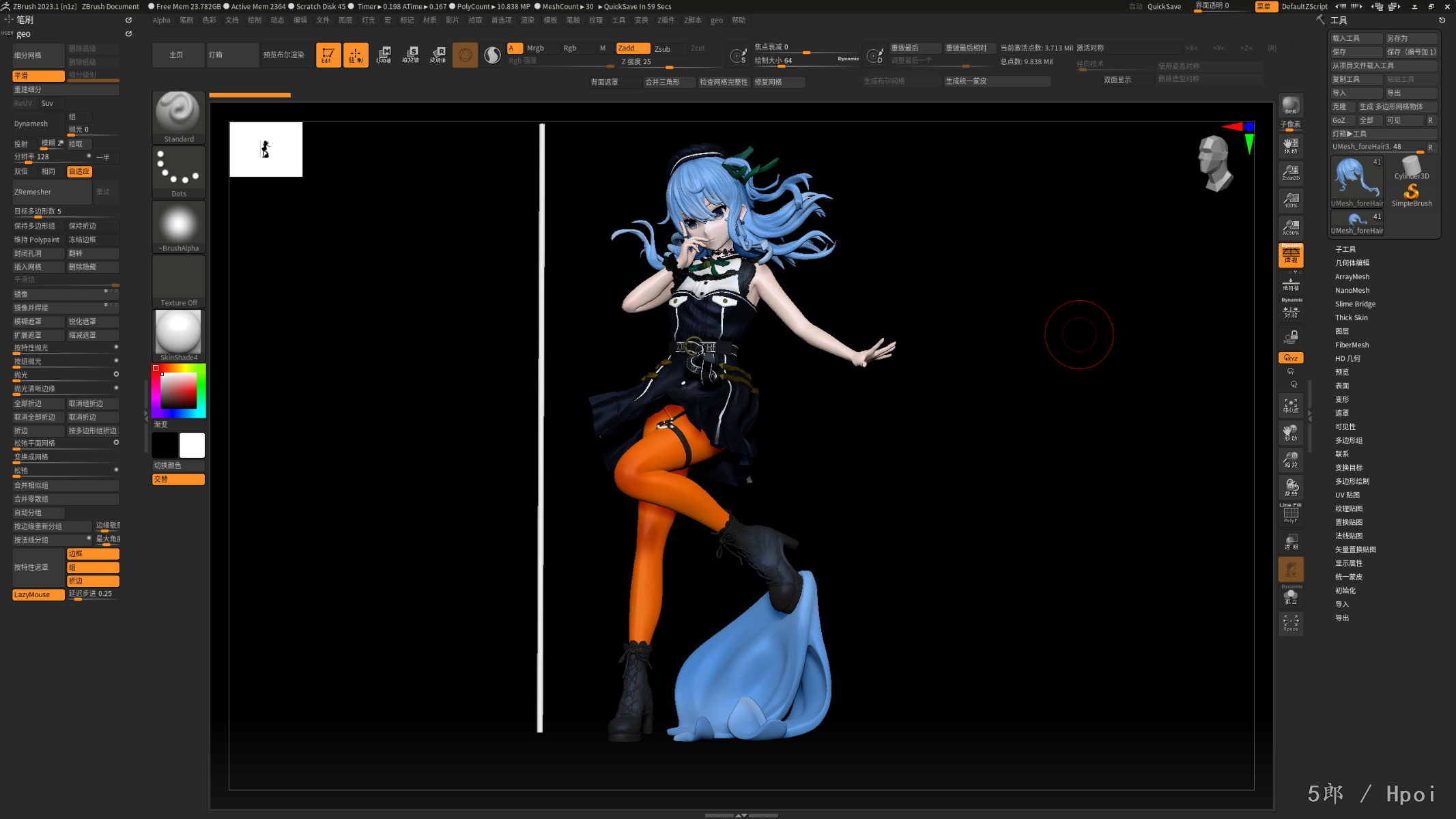Viewport: 1456px width, 819px height.
Task: Expand the 多边形组 (Polygroups) section
Action: (x=1349, y=440)
